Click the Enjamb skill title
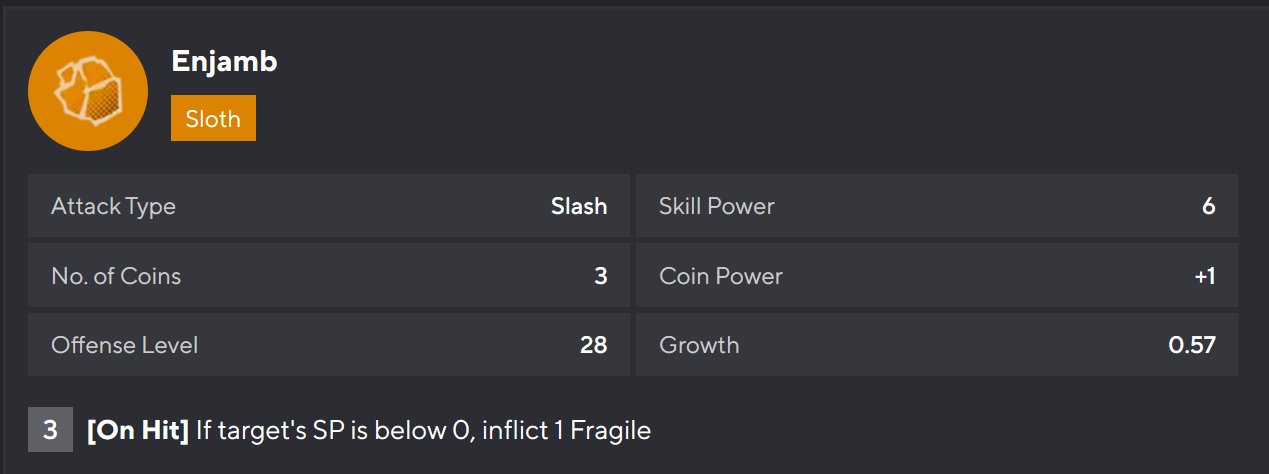This screenshot has width=1269, height=474. (x=224, y=61)
